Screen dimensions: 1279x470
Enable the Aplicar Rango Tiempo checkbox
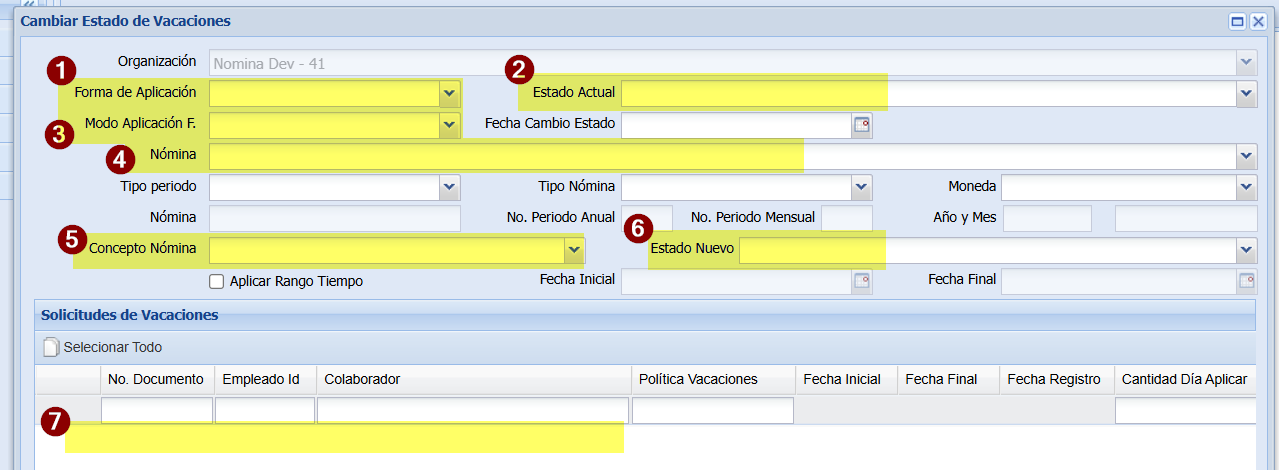pyautogui.click(x=216, y=282)
